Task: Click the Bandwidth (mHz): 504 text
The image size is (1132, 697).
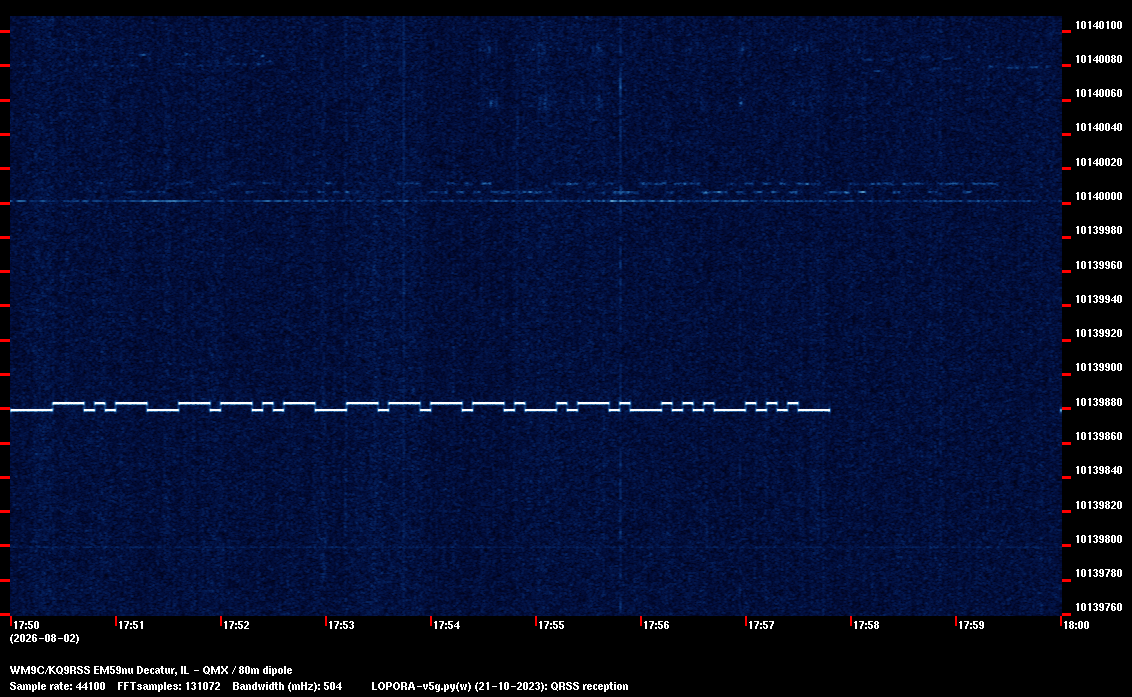Action: pos(287,686)
